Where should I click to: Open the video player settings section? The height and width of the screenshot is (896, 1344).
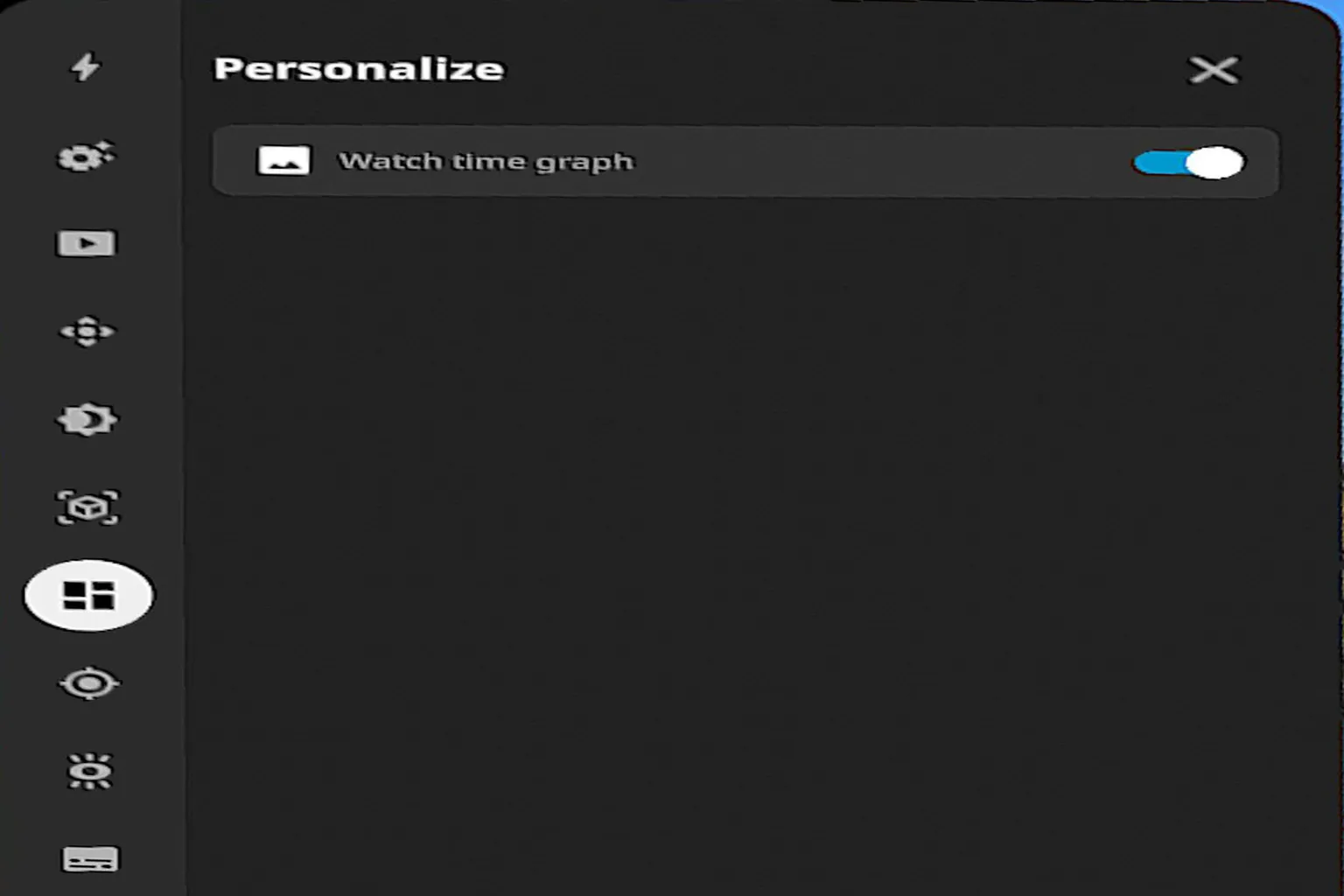tap(86, 243)
